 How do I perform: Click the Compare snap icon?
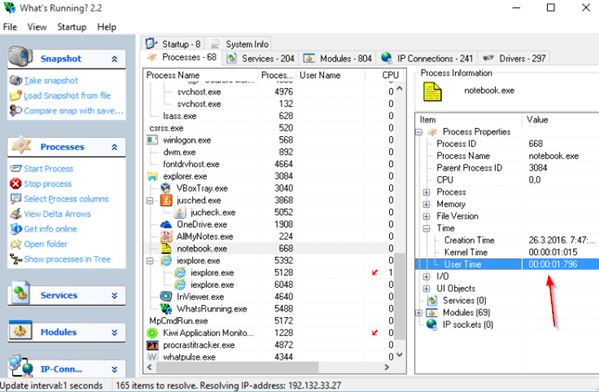tap(16, 110)
